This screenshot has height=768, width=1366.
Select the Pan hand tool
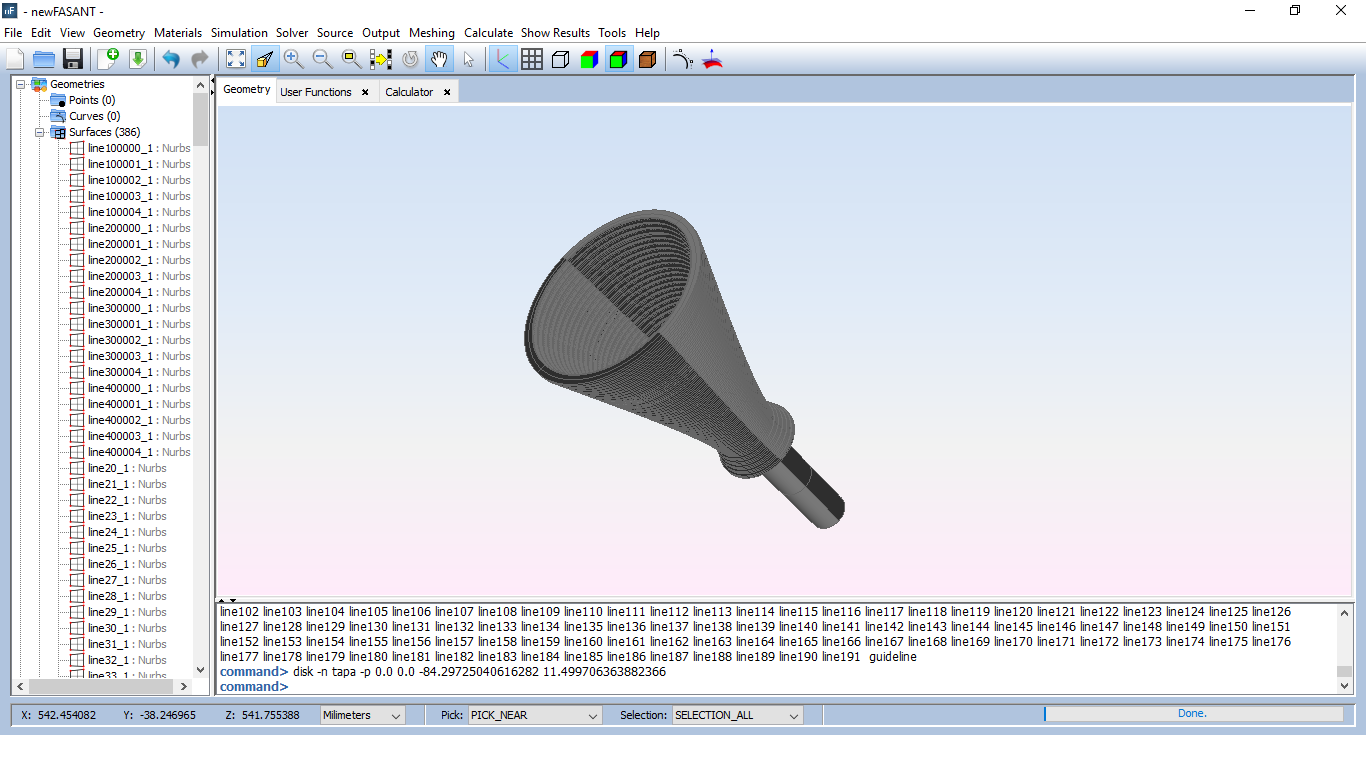pos(439,60)
